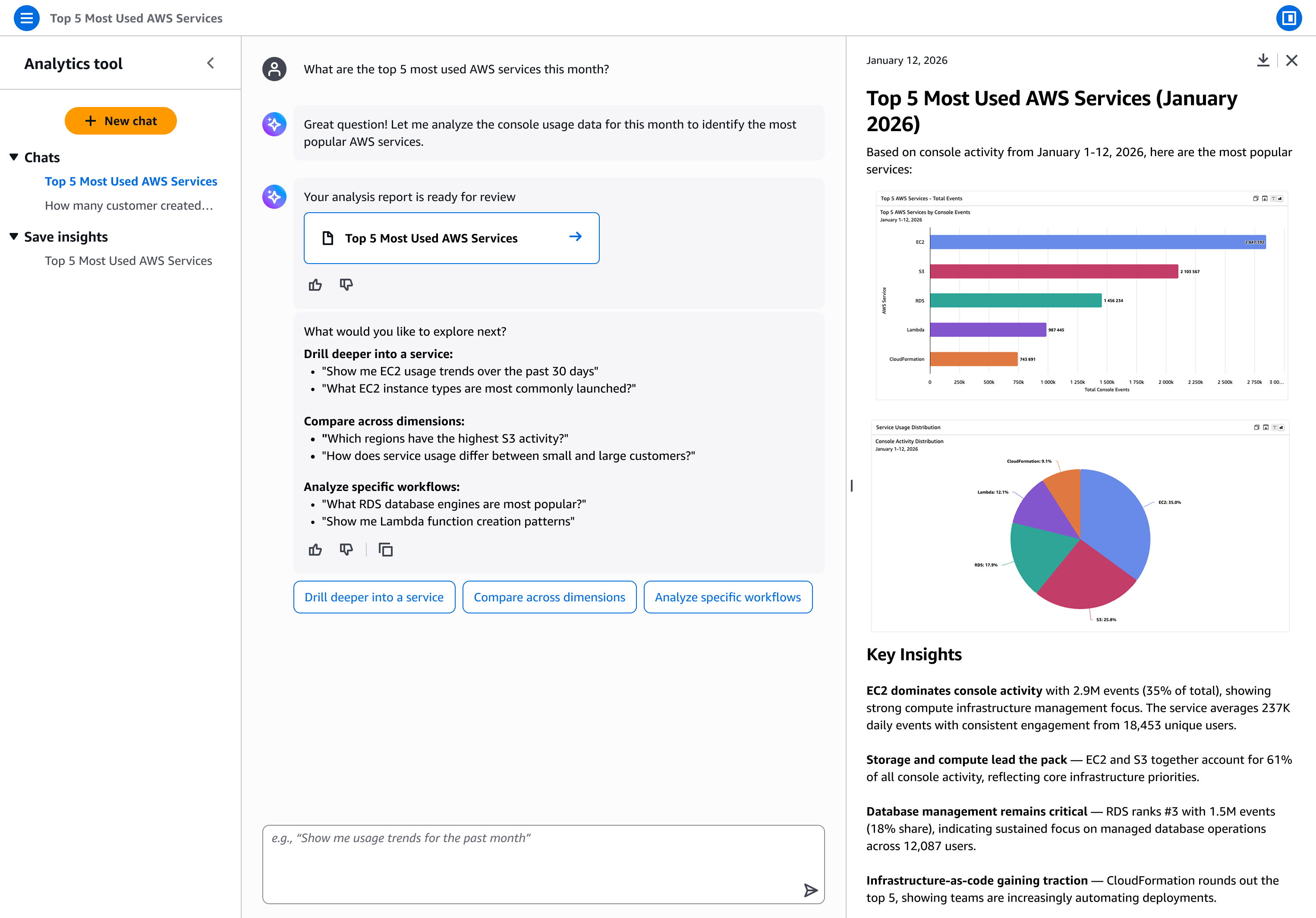Copy the explore next suggestions message
The image size is (1316, 918).
point(386,550)
